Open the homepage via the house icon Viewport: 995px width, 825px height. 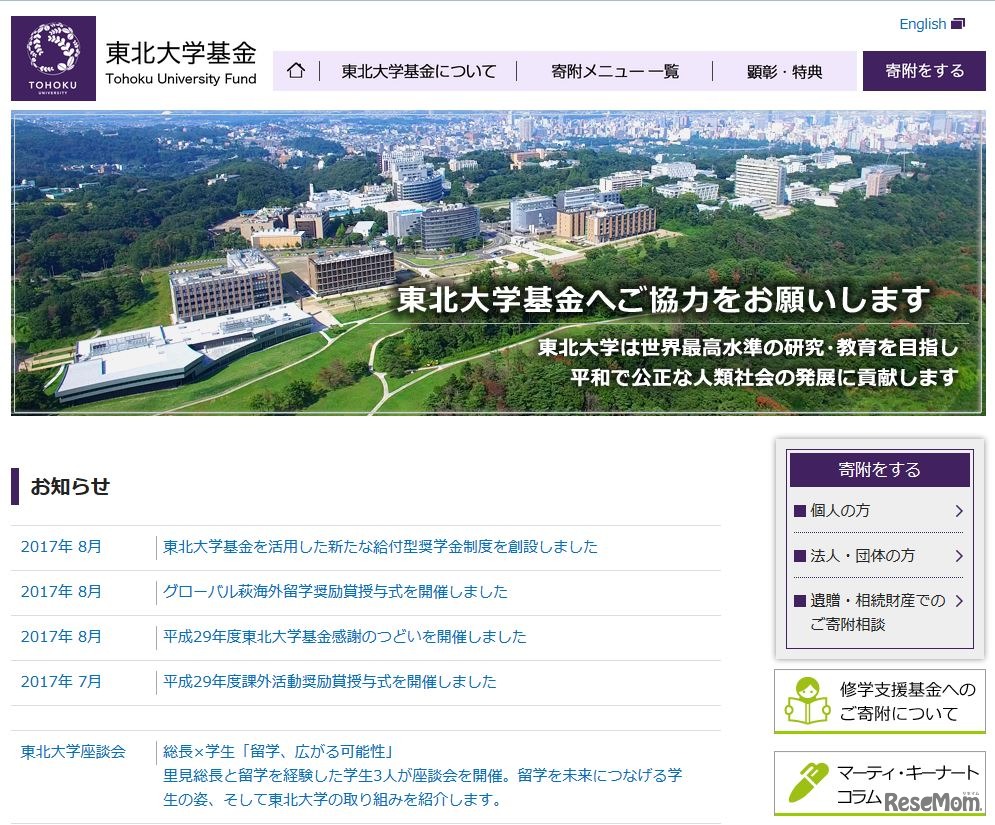coord(296,70)
